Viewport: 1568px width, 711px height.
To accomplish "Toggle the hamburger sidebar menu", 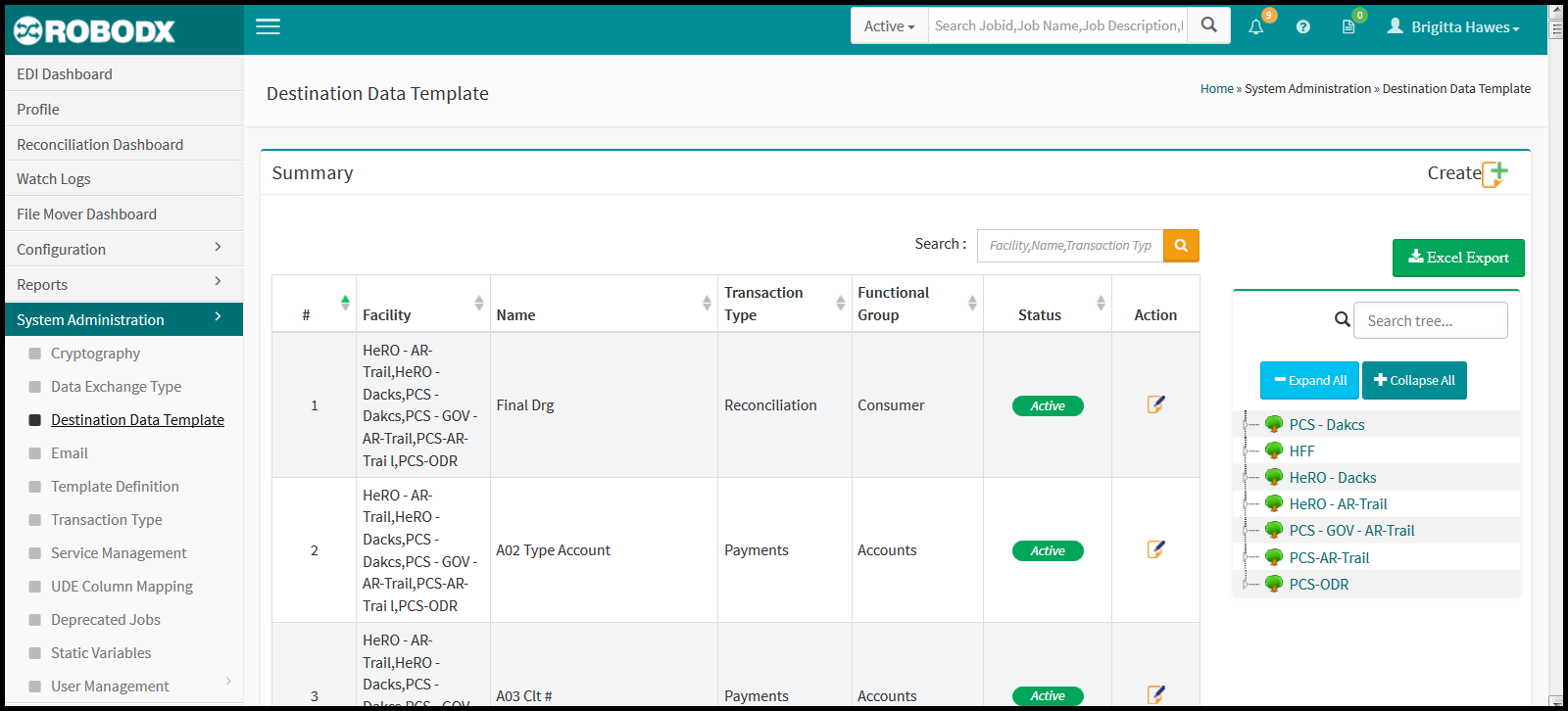I will pyautogui.click(x=268, y=26).
